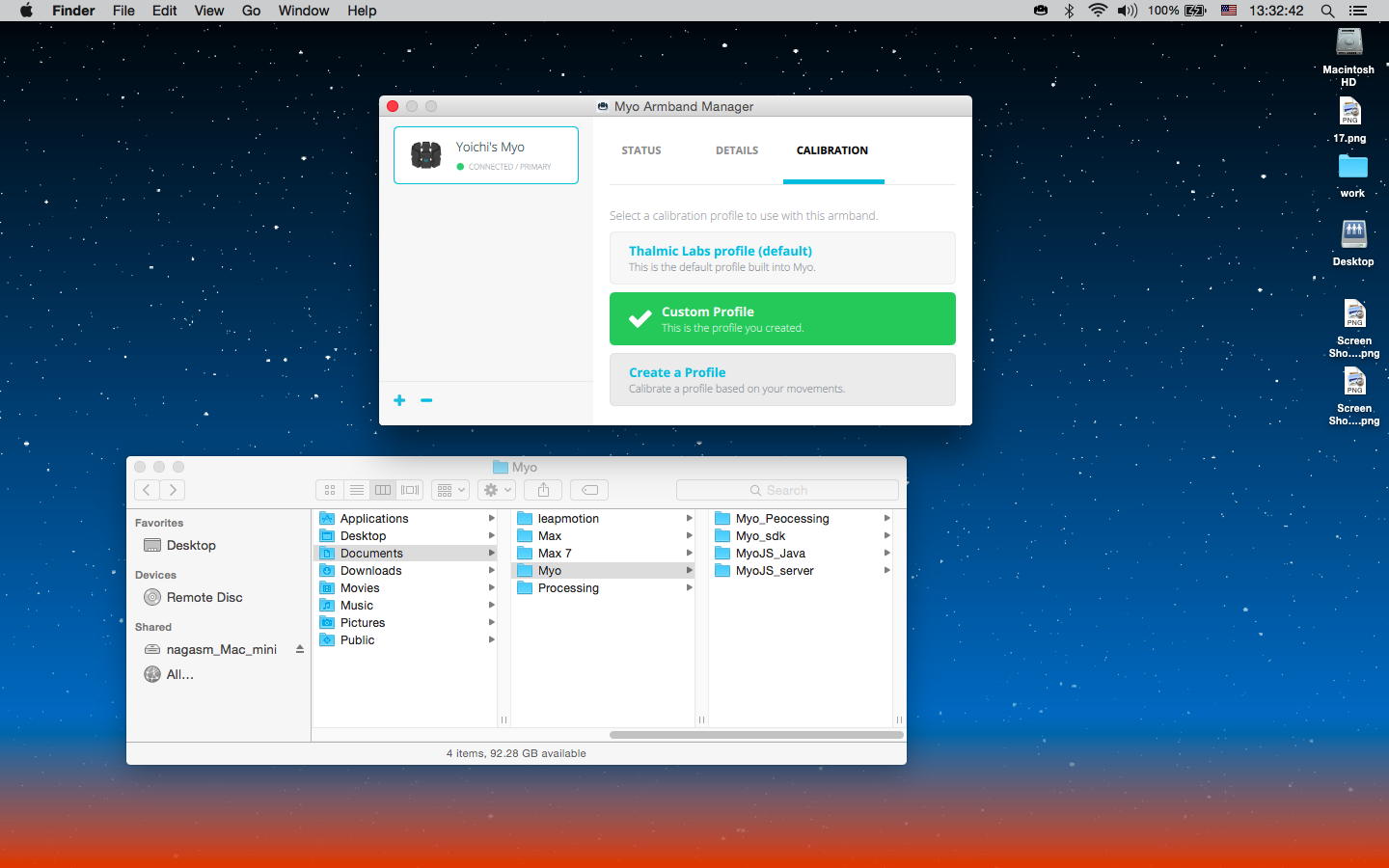Open the Go menu
Viewport: 1389px width, 868px height.
[252, 11]
